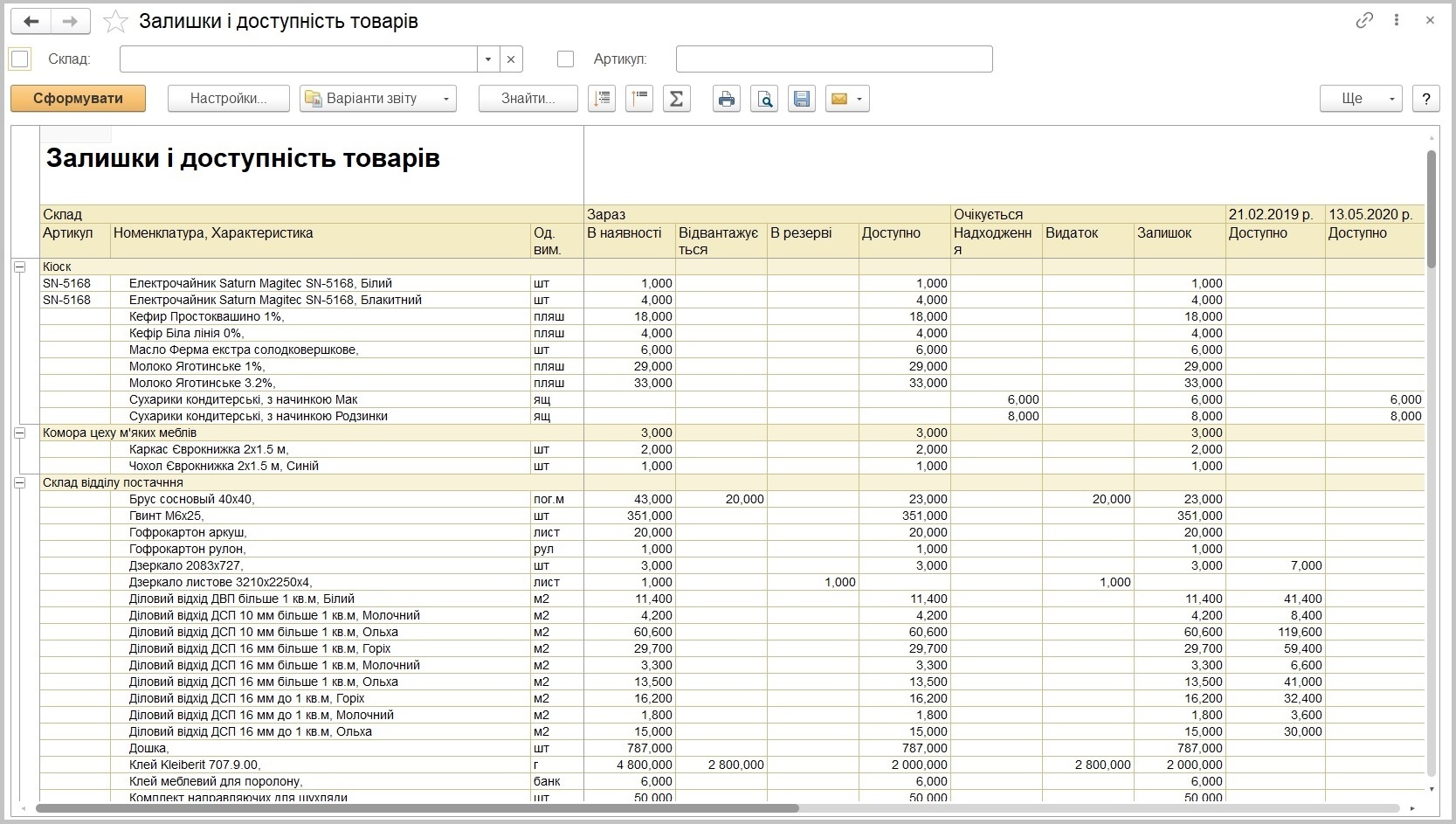Image resolution: width=1456 pixels, height=824 pixels.
Task: Click into the Артикул input field
Action: (834, 59)
